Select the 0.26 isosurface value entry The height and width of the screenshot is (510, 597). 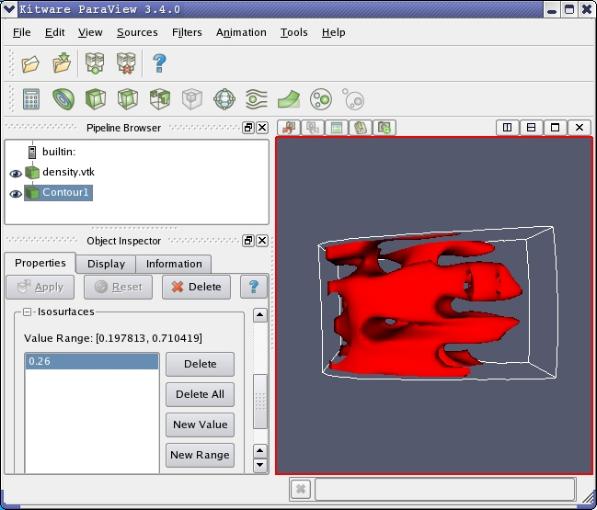91,361
